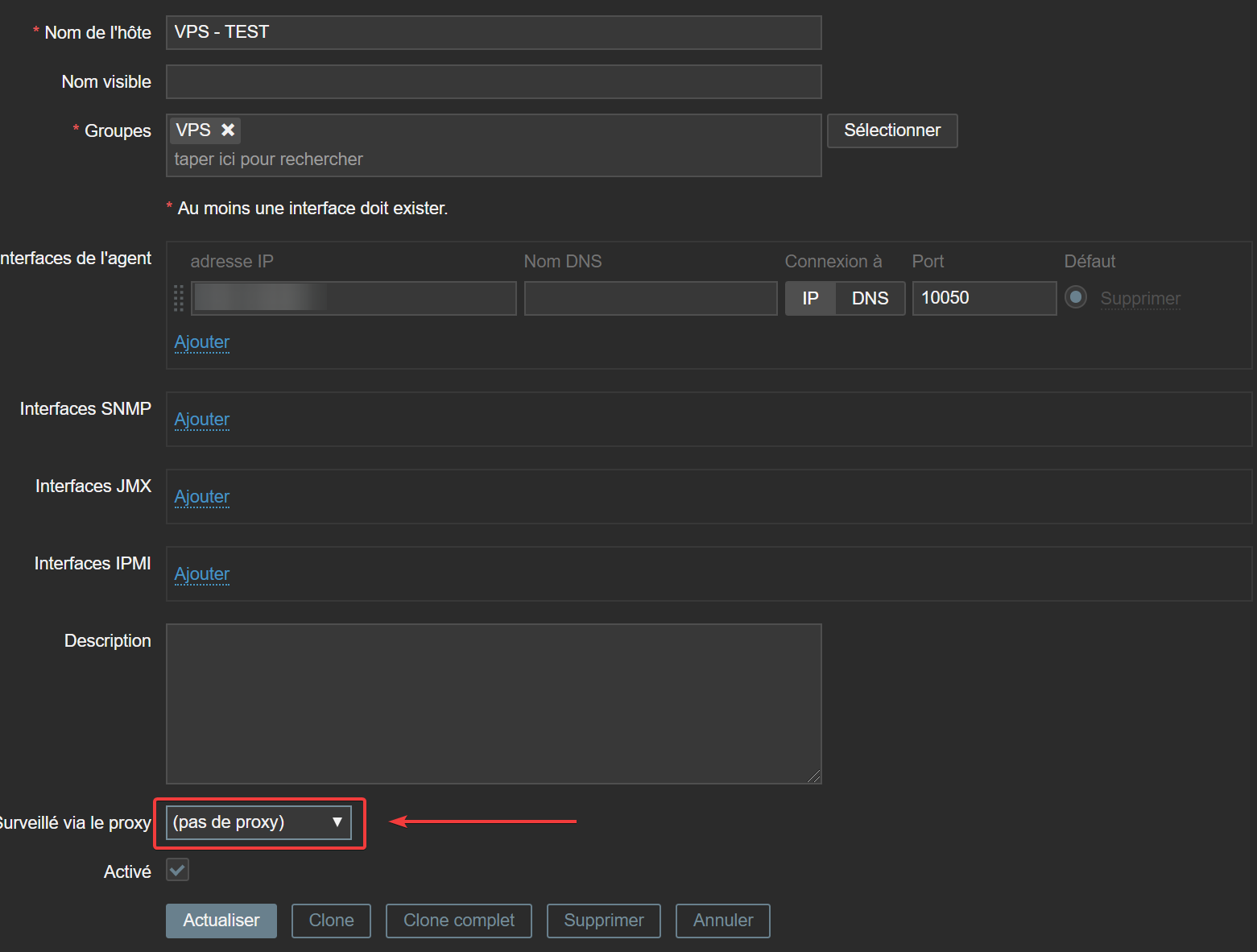Toggle the Activé checkbox

177,870
